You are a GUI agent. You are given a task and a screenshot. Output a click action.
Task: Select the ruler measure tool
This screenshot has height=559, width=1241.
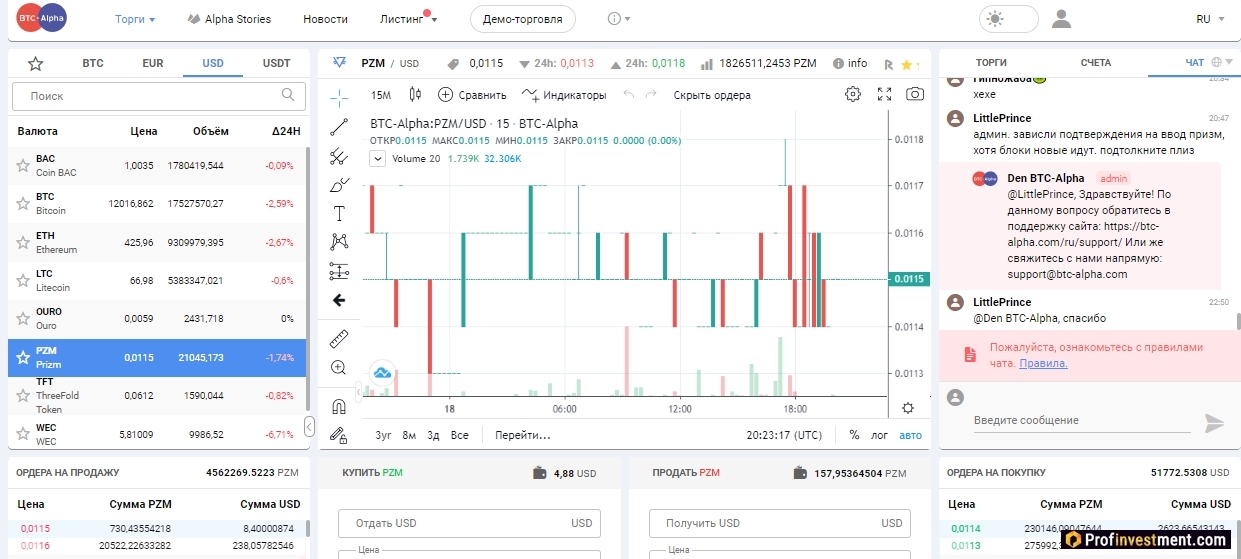coord(339,338)
